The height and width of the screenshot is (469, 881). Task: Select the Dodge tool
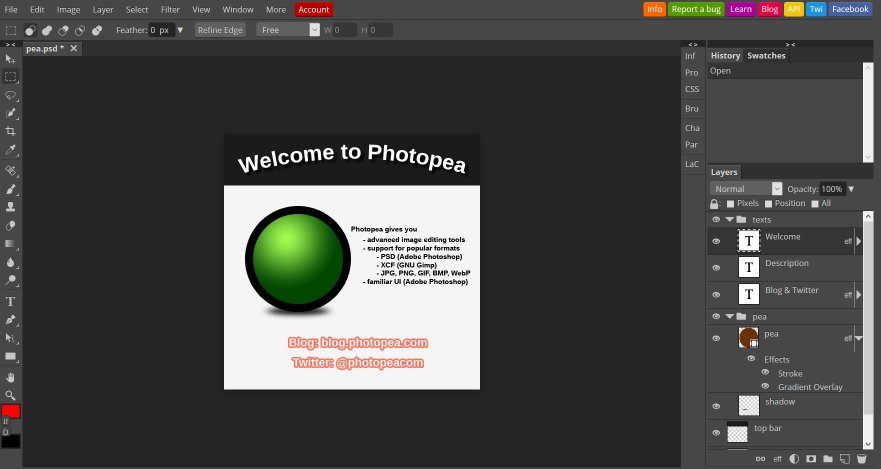click(10, 280)
